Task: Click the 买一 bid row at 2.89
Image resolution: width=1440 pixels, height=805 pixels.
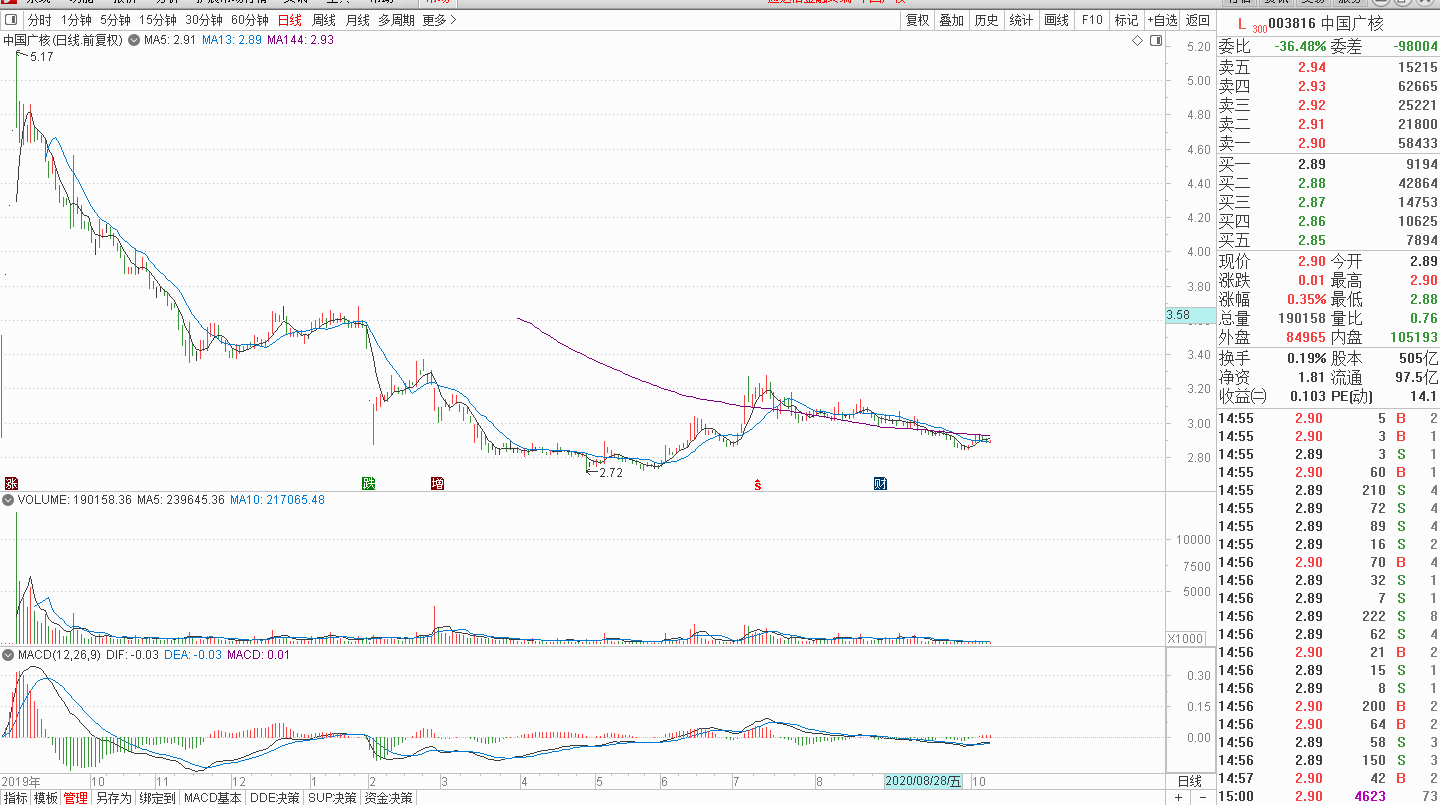Action: click(x=1328, y=164)
